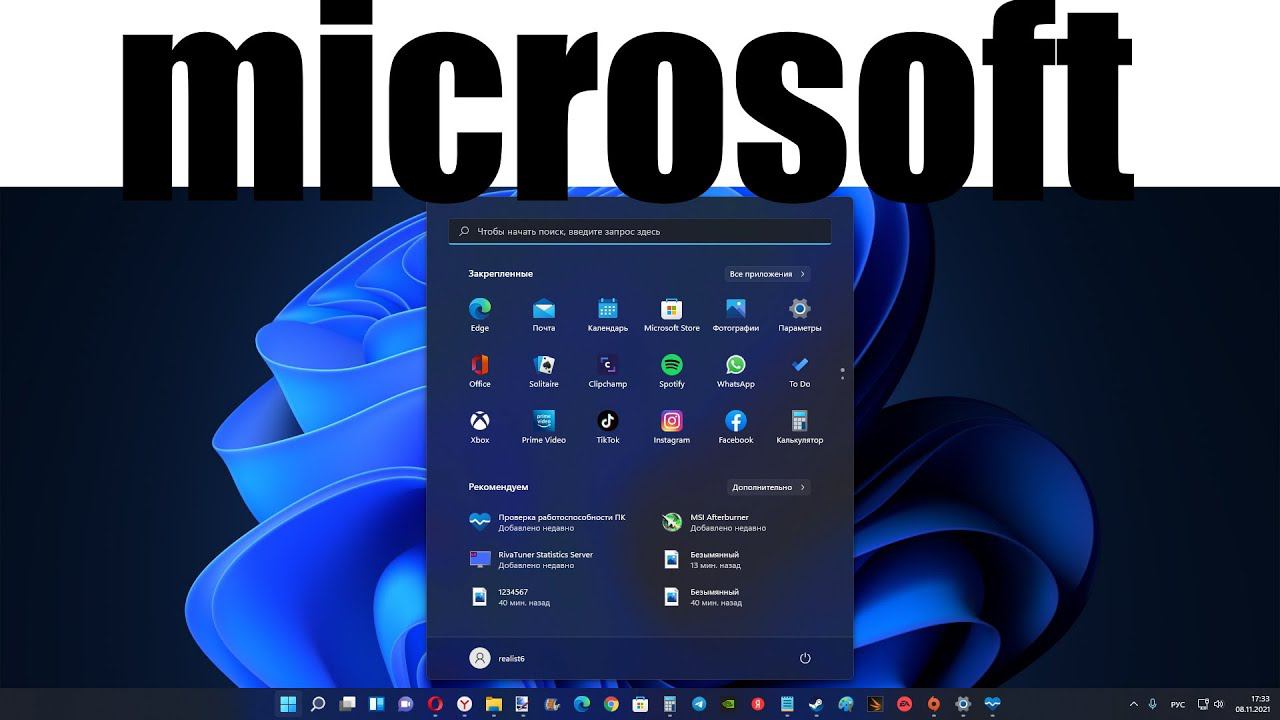Open the NVIDIA app on taskbar
Viewport: 1280px width, 720px height.
(x=729, y=704)
